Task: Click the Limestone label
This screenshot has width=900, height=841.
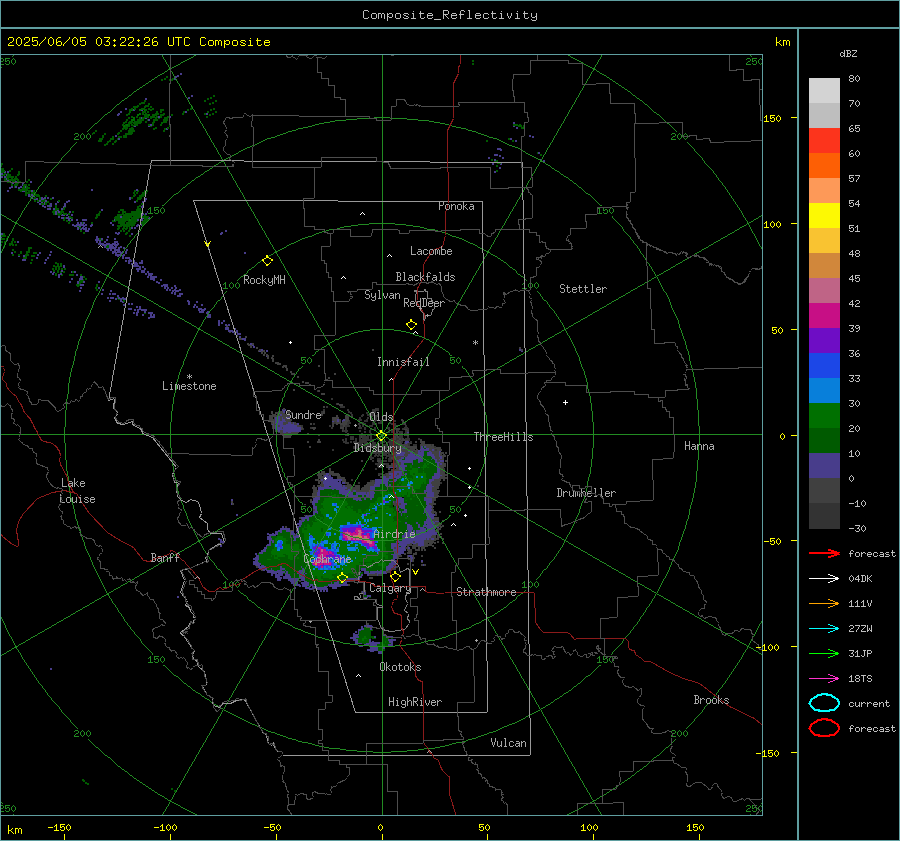Action: click(x=189, y=386)
